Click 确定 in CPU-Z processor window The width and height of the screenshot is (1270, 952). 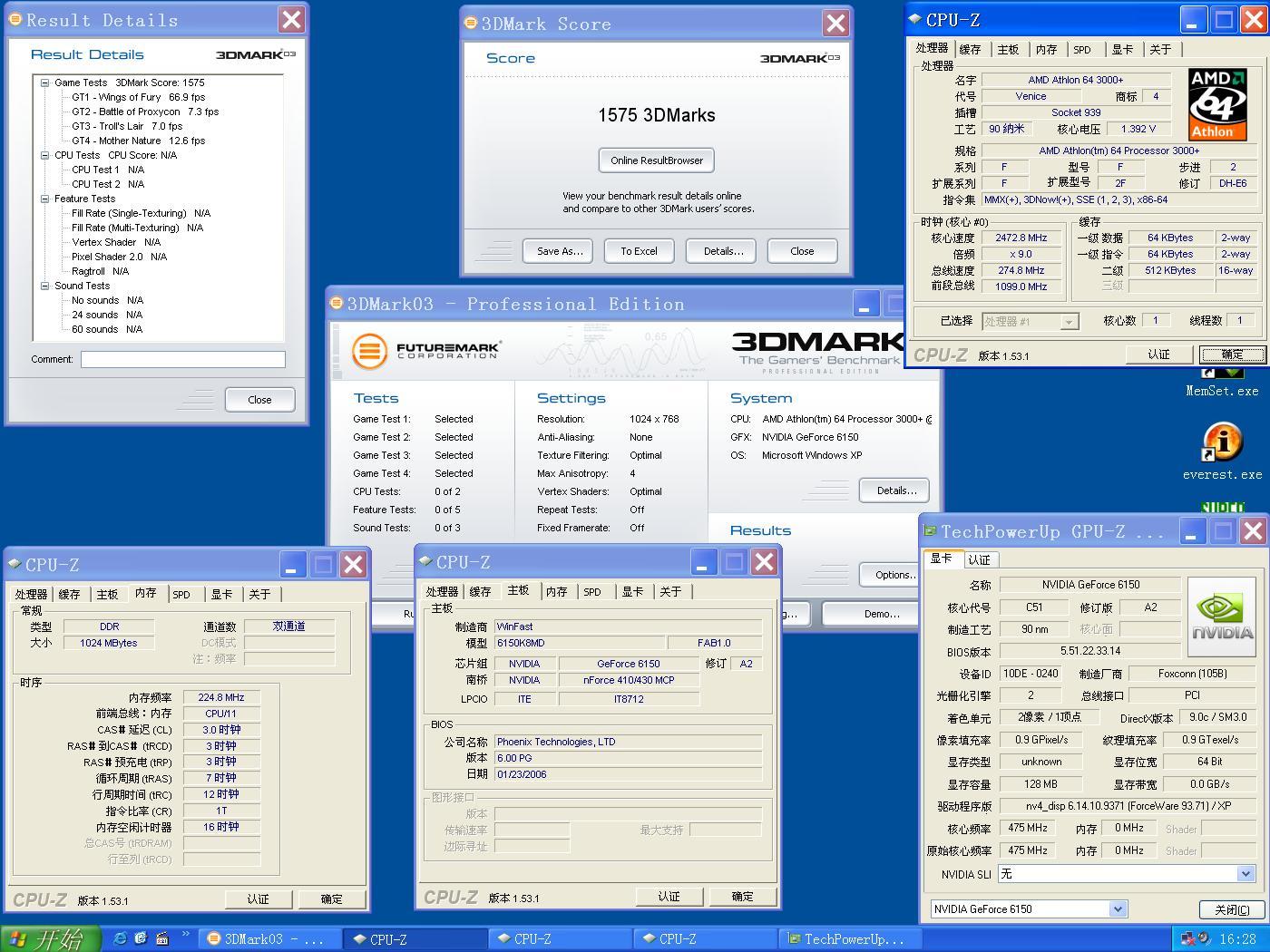(1232, 355)
